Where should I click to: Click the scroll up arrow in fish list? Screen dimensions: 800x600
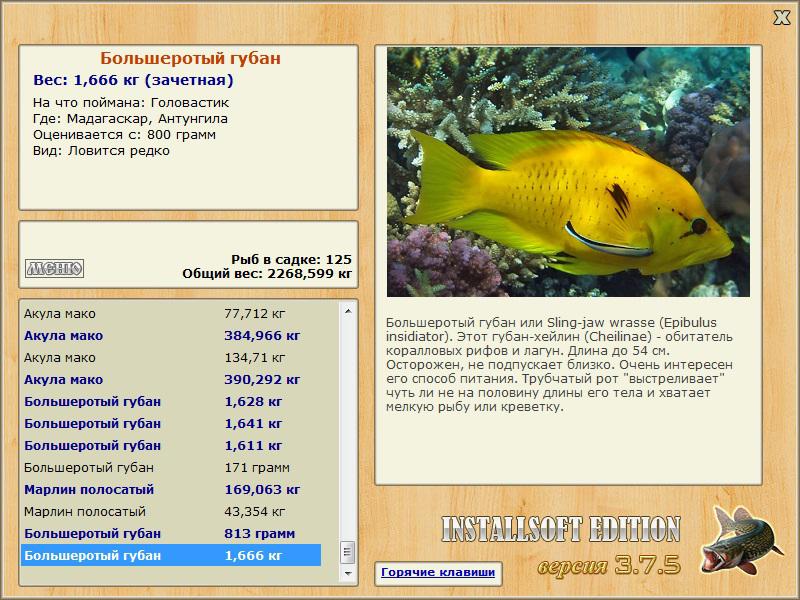(348, 311)
